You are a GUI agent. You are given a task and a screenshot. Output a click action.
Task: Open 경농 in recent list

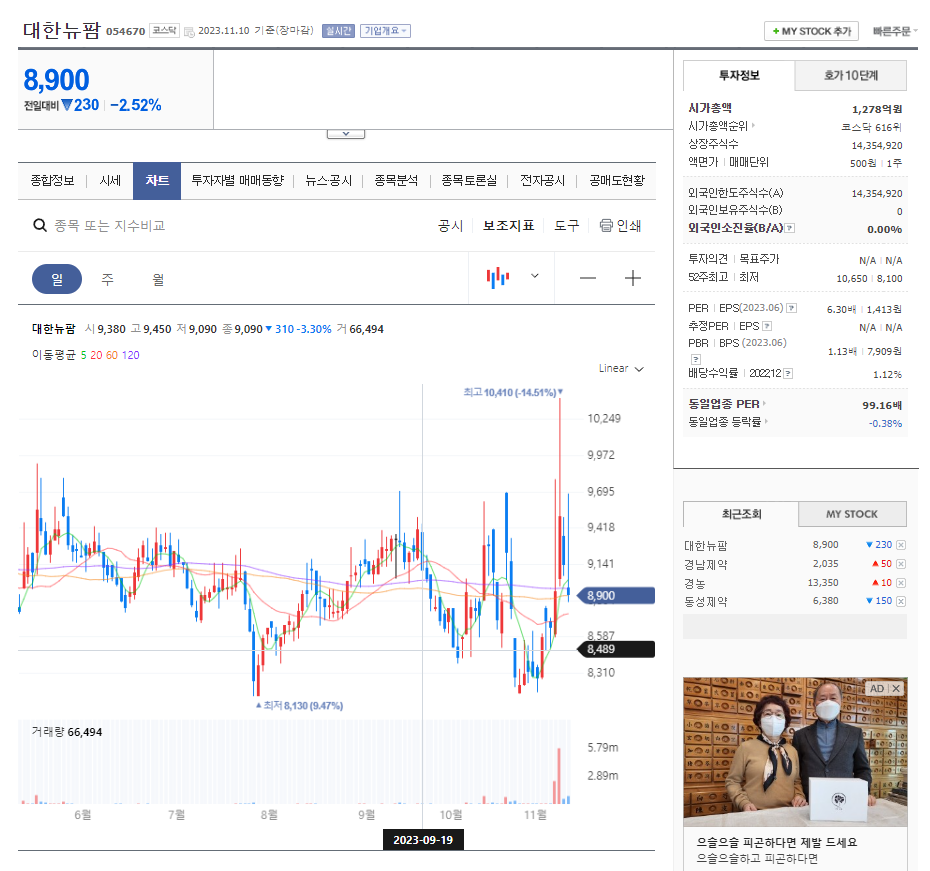[695, 583]
